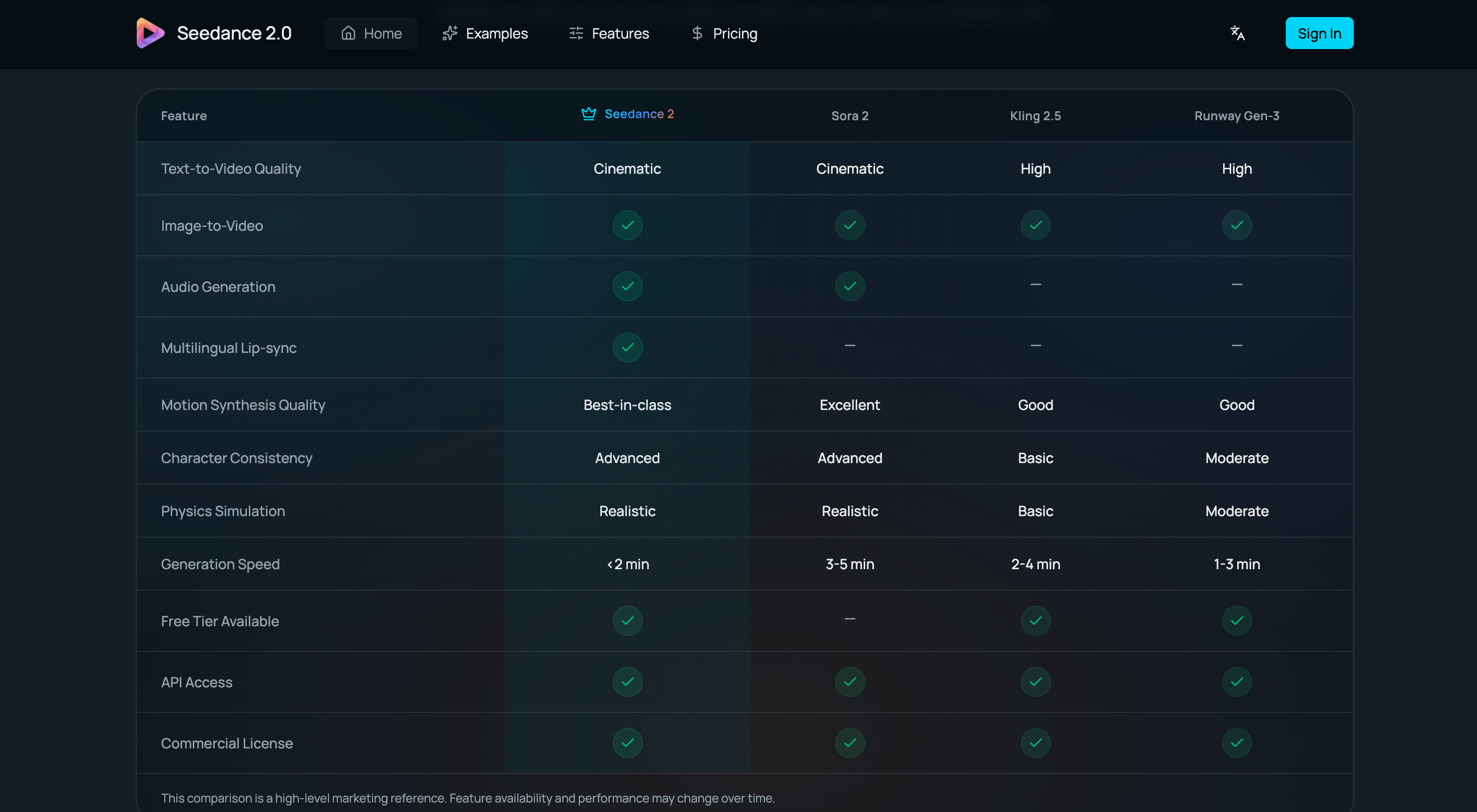The width and height of the screenshot is (1477, 812).
Task: Click the sliders icon beside Features
Action: coord(575,33)
